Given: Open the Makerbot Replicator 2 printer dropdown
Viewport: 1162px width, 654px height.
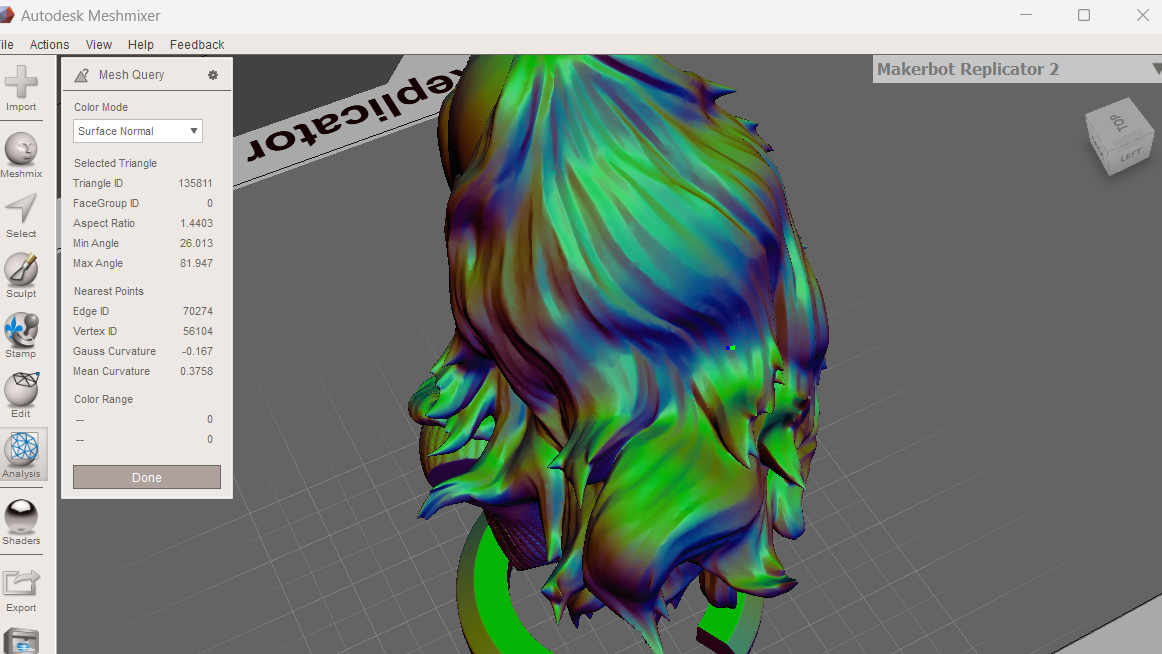Looking at the screenshot, I should (x=1154, y=70).
